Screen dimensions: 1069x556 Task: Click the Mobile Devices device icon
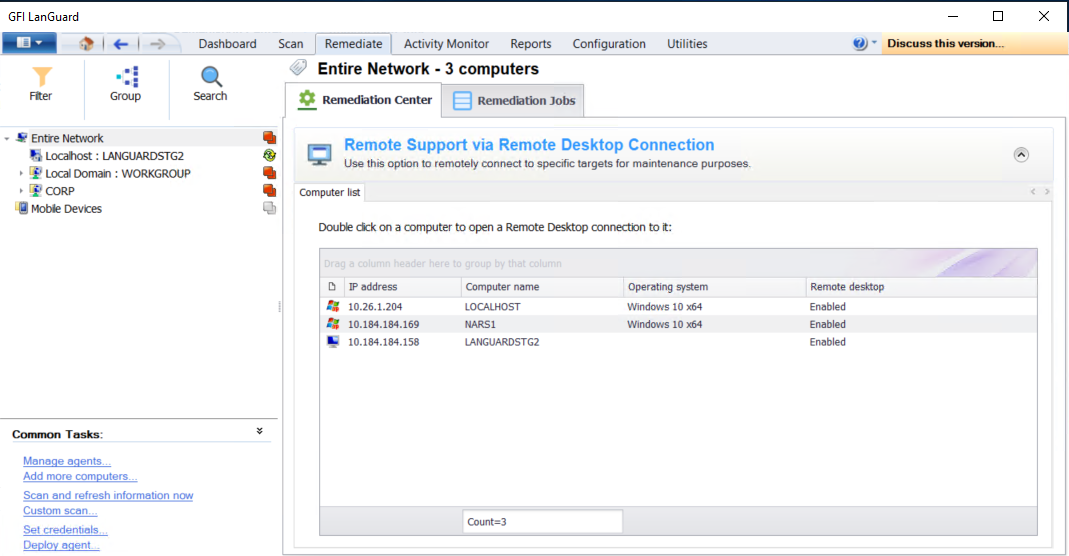click(22, 208)
